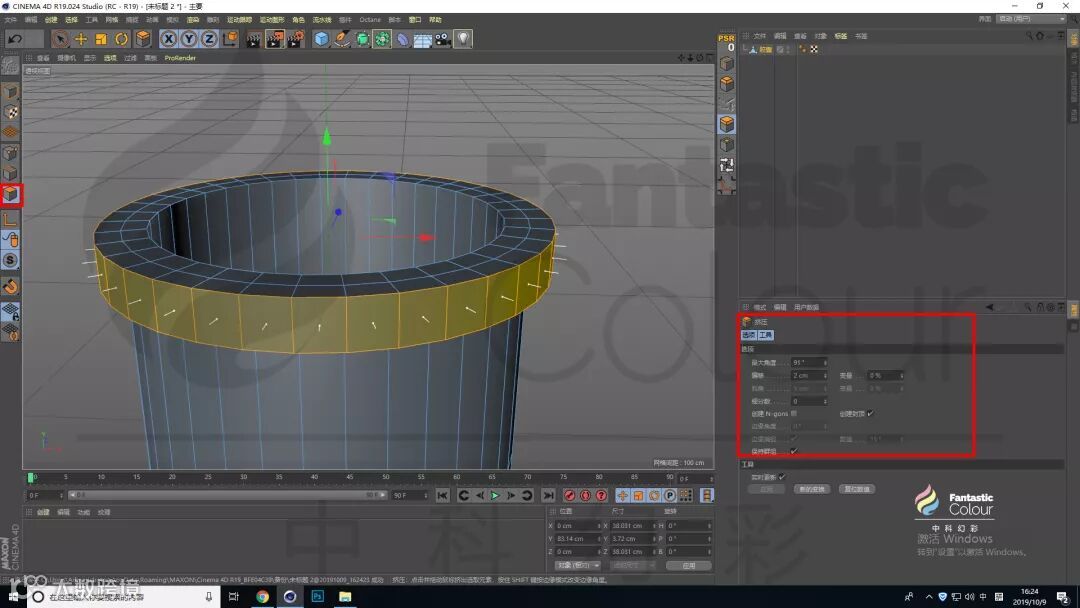Click the light bulb icon

point(463,39)
